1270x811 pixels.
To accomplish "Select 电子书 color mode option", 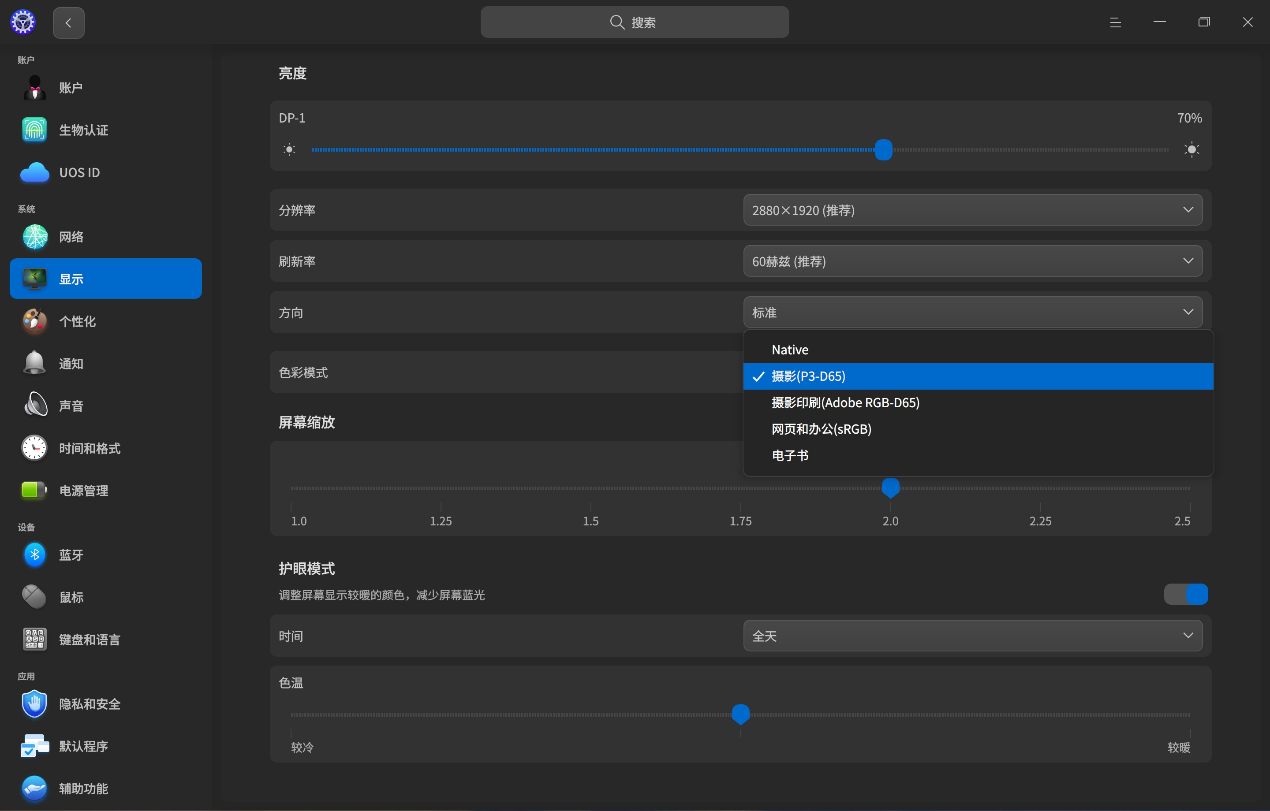I will point(978,455).
